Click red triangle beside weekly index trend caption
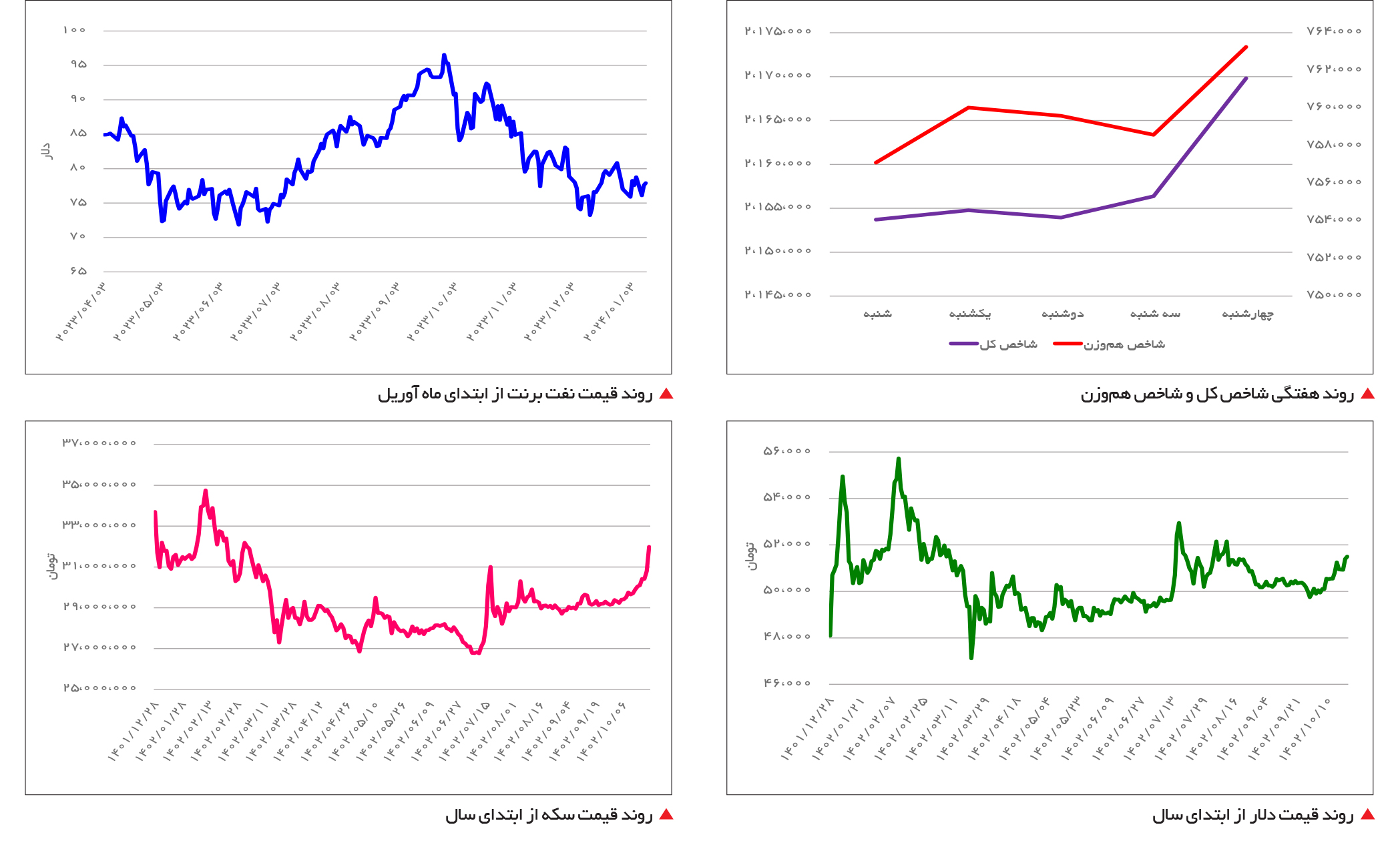The image size is (1400, 845). click(1367, 394)
